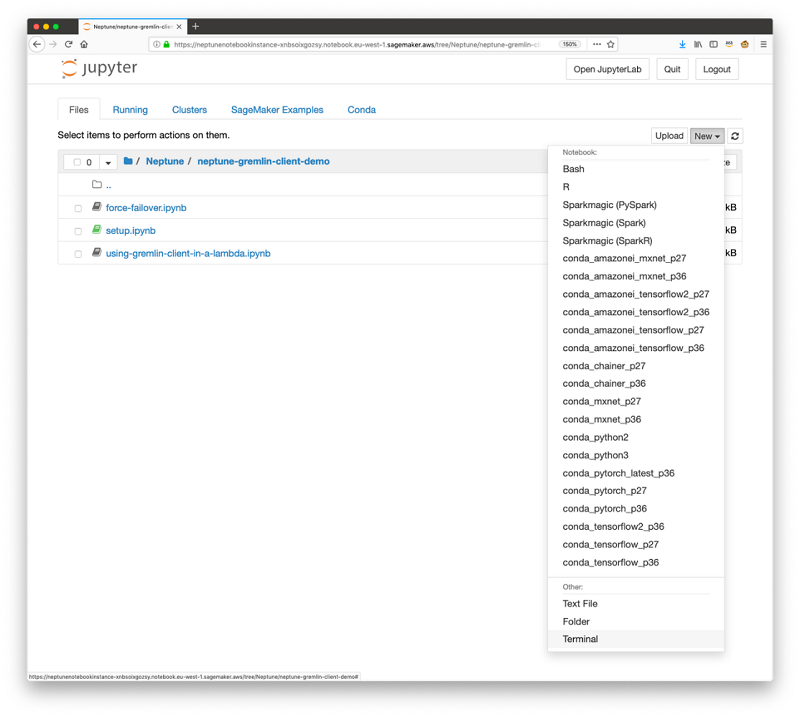Check the box for setup.ipynb
The width and height of the screenshot is (800, 717).
click(x=78, y=231)
